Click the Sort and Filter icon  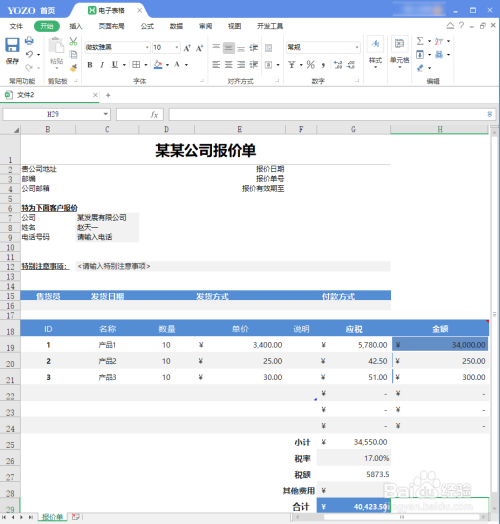pos(439,41)
